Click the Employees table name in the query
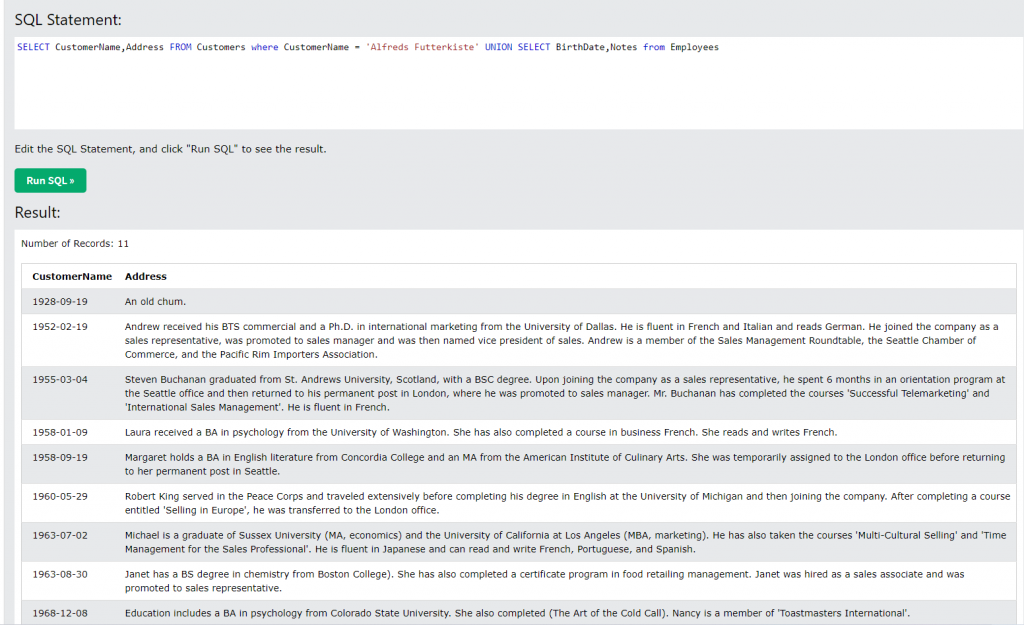This screenshot has width=1024, height=625. [694, 47]
